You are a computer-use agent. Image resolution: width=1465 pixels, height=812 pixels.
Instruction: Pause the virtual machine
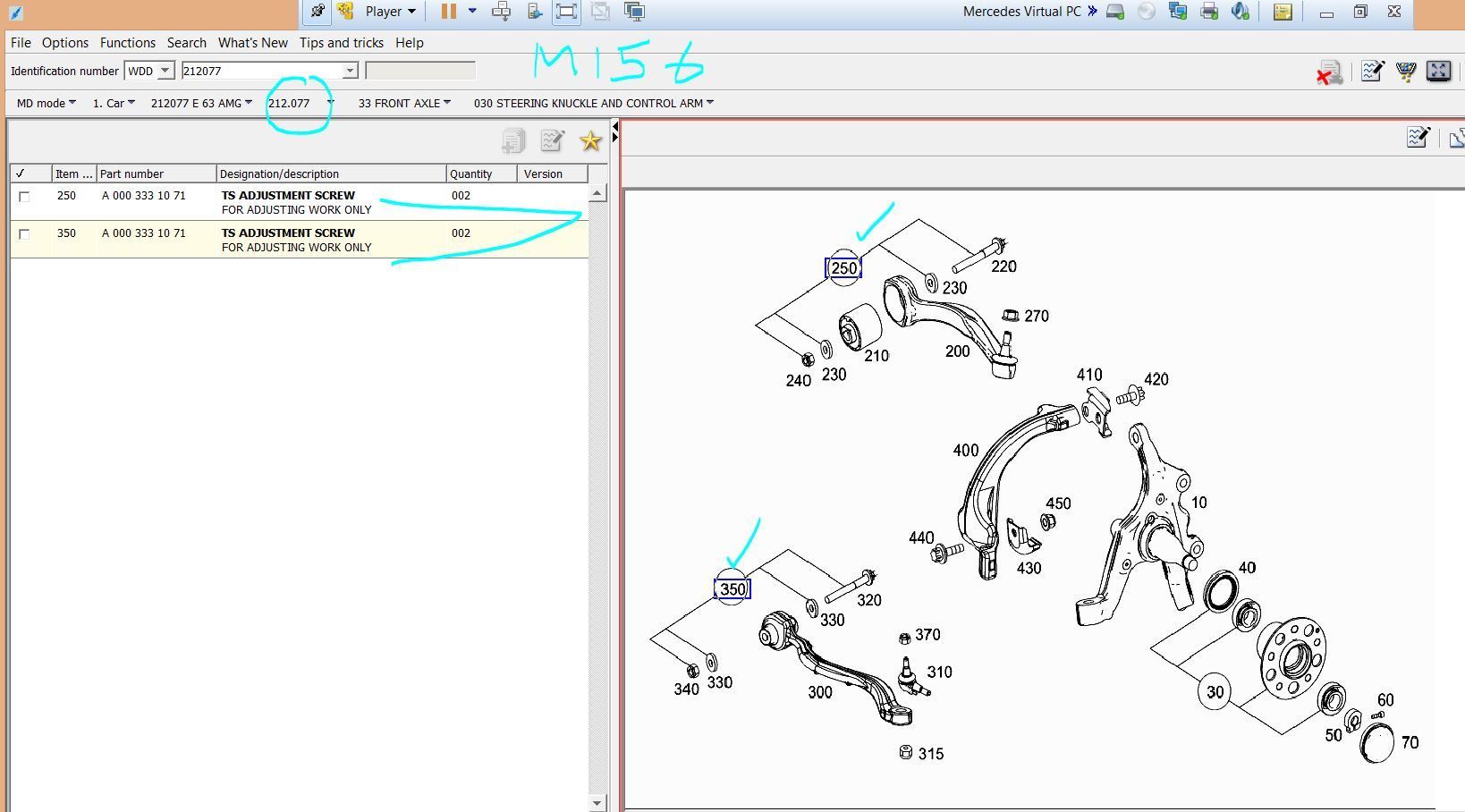click(449, 12)
